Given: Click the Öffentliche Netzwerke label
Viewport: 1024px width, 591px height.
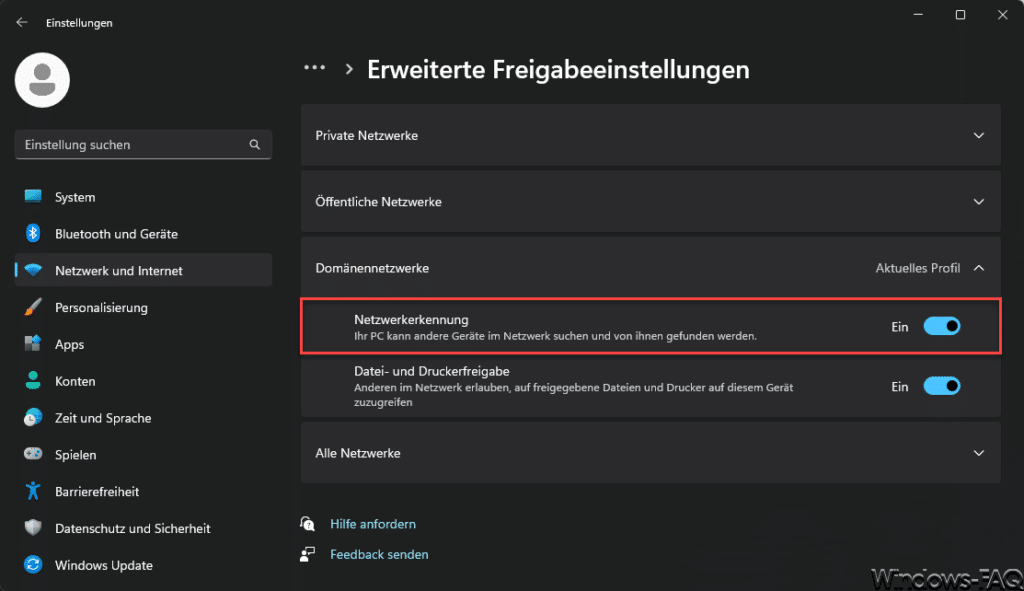Looking at the screenshot, I should click(378, 202).
